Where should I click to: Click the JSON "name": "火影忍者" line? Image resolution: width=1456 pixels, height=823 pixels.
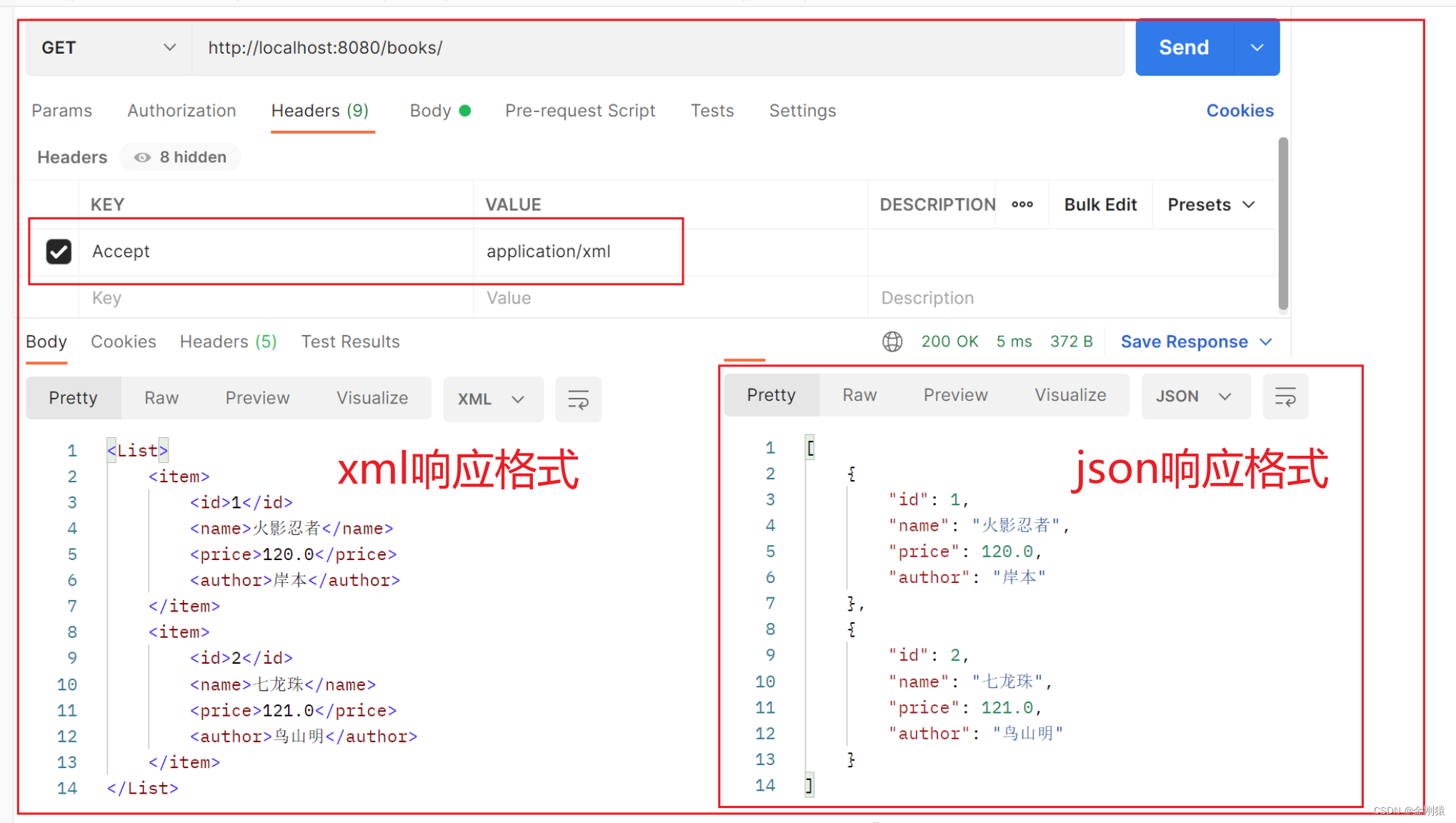pyautogui.click(x=979, y=526)
